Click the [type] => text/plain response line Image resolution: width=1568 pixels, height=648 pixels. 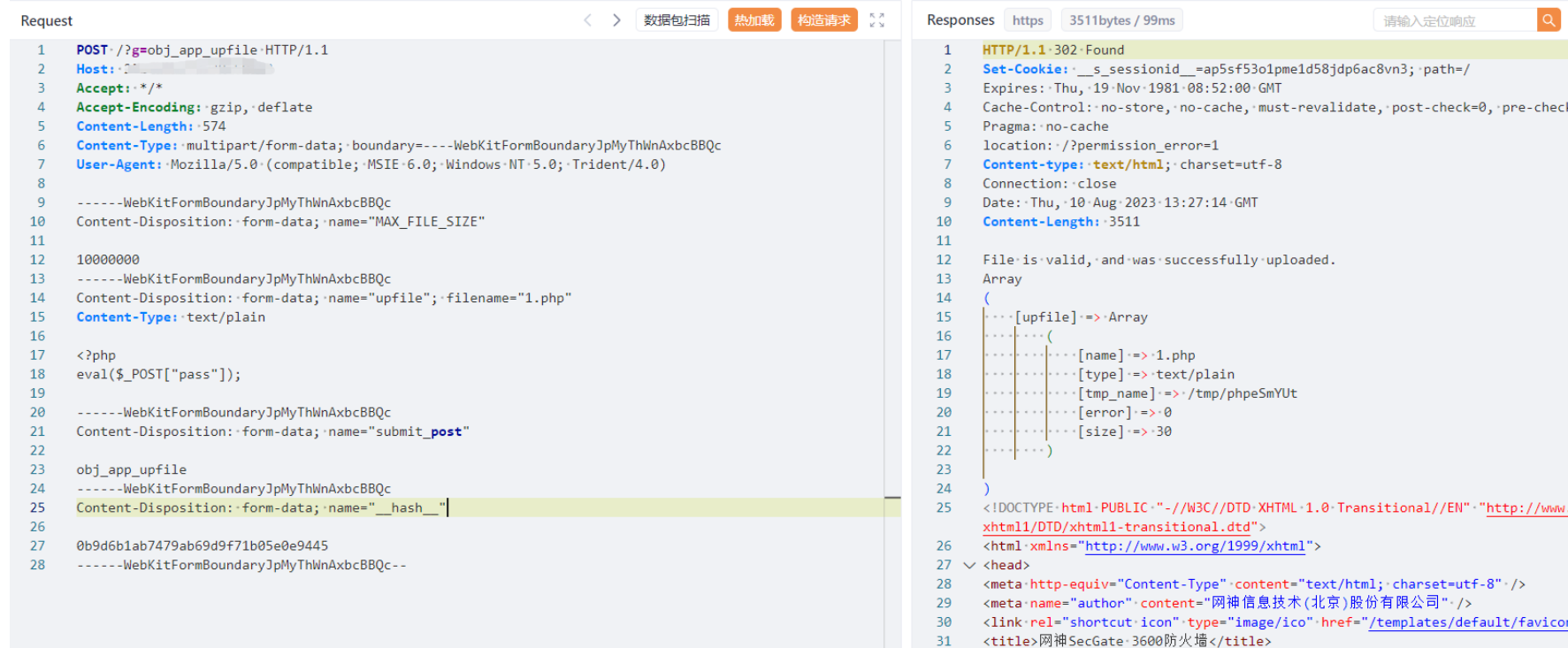click(1156, 375)
